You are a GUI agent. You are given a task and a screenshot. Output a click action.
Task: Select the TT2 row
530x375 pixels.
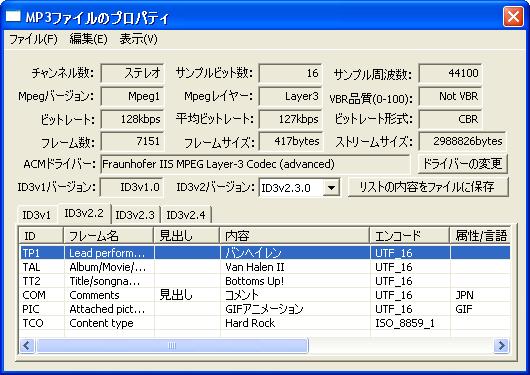point(265,281)
